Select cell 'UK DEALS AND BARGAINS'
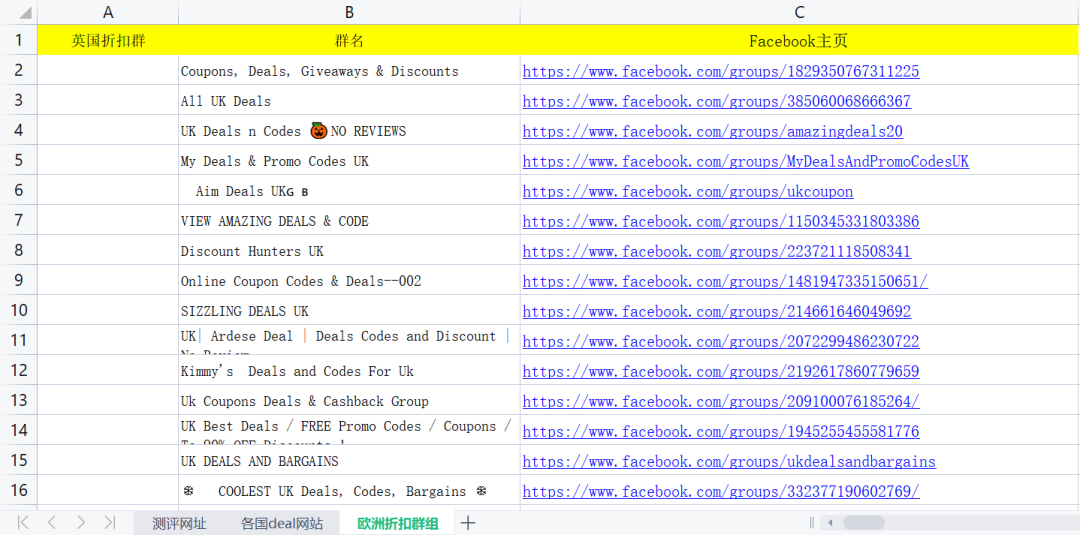The height and width of the screenshot is (535, 1080). click(x=349, y=461)
